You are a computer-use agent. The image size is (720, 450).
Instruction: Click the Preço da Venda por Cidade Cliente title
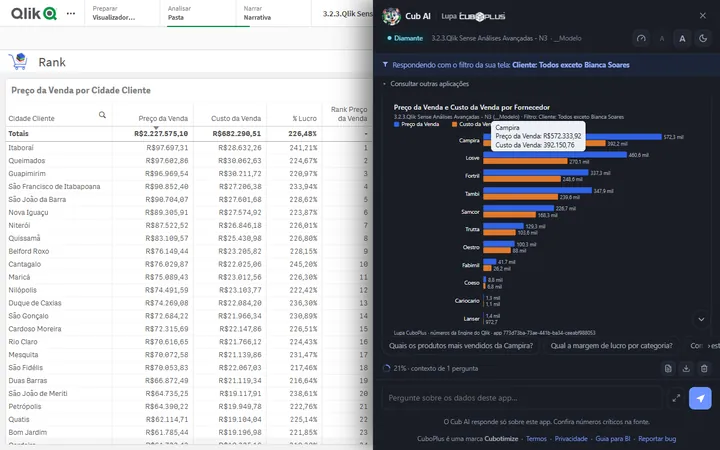[x=81, y=90]
